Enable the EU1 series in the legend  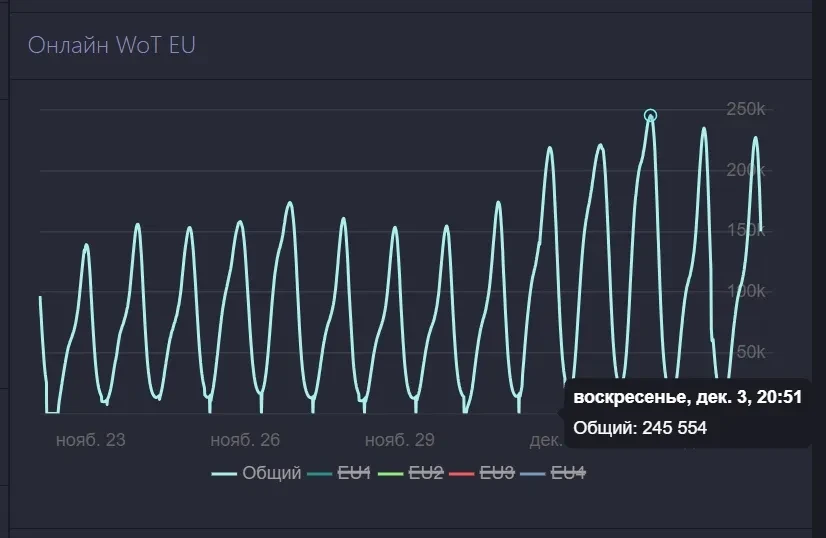(x=355, y=473)
